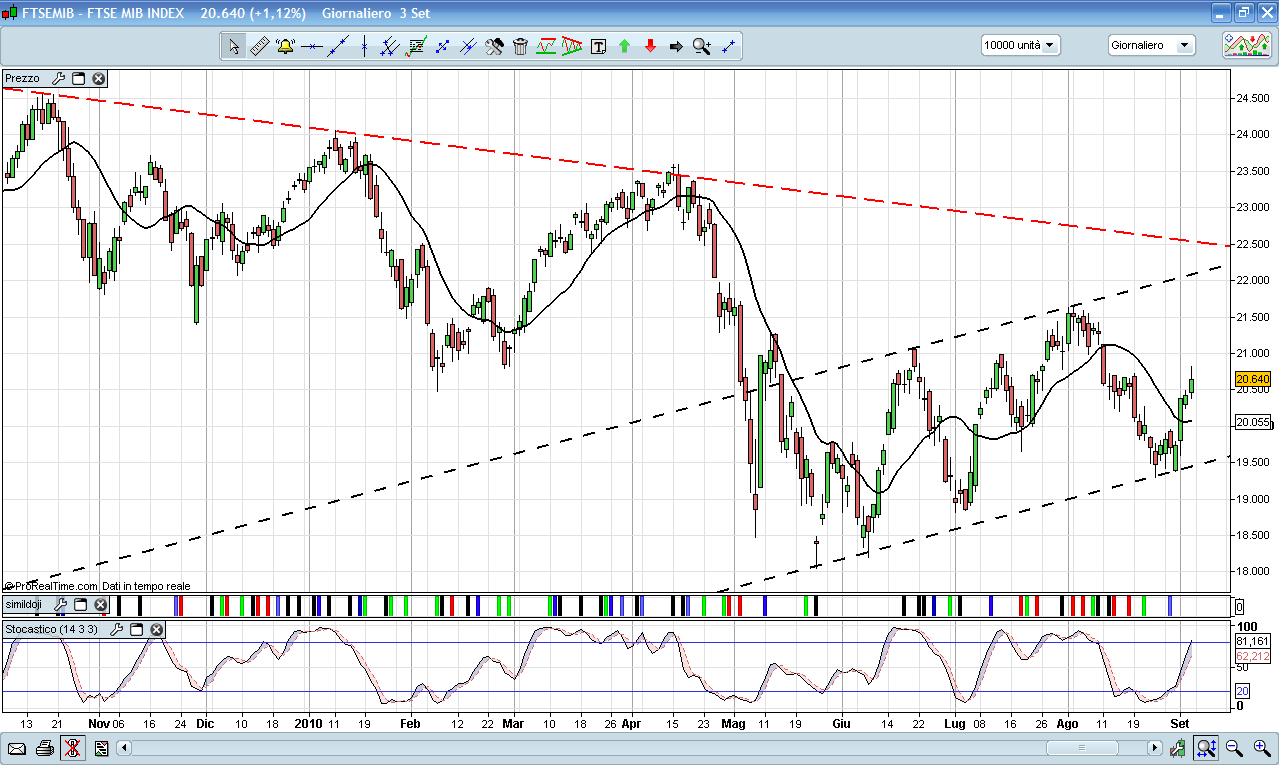Select the text annotation tool
The width and height of the screenshot is (1279, 765).
(x=598, y=46)
